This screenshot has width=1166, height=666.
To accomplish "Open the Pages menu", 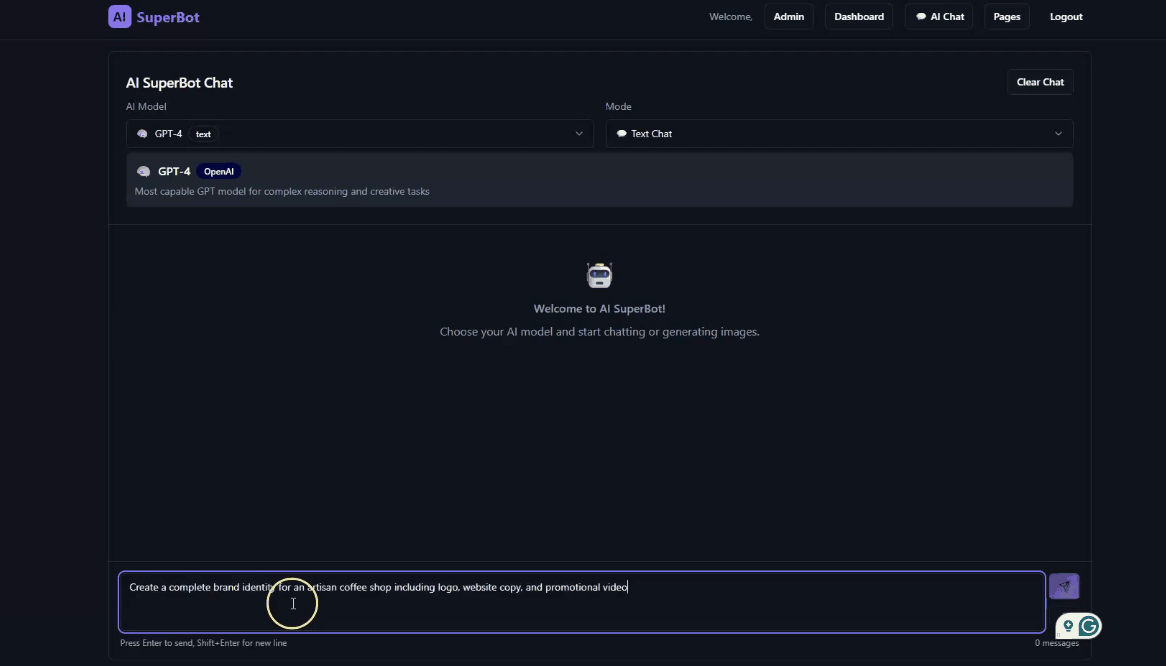I will [1007, 16].
